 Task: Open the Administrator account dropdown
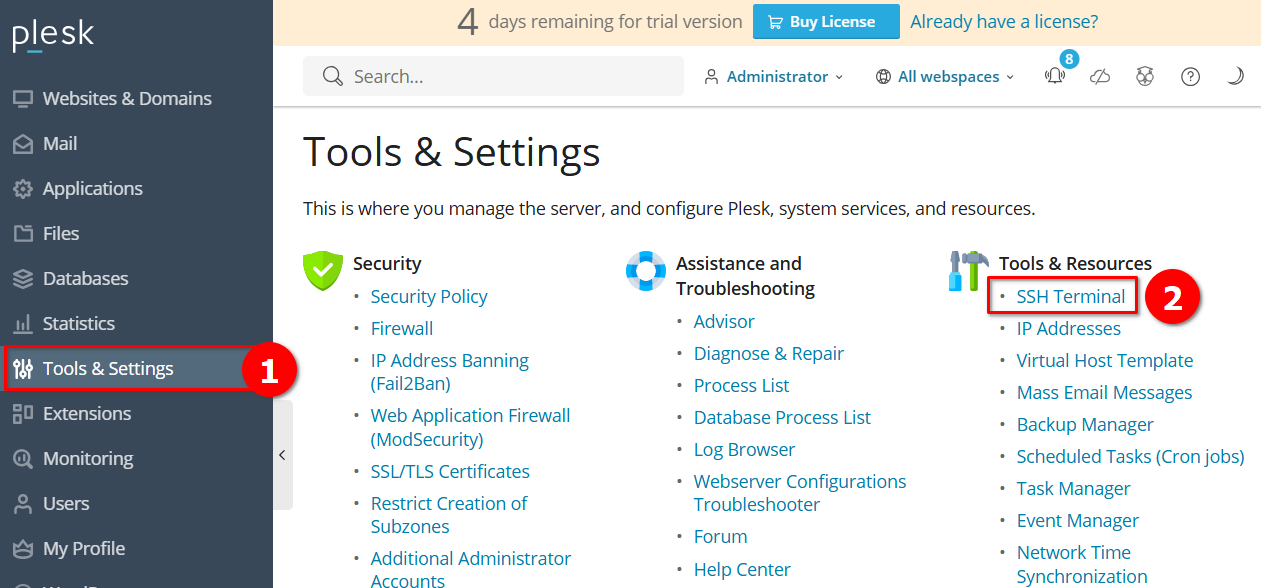click(x=774, y=76)
